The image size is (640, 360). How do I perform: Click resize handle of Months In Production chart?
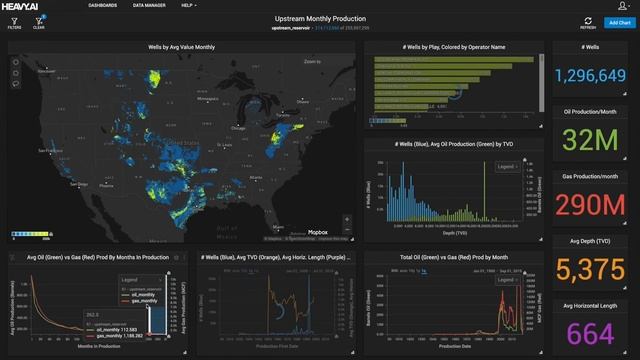pos(185,352)
